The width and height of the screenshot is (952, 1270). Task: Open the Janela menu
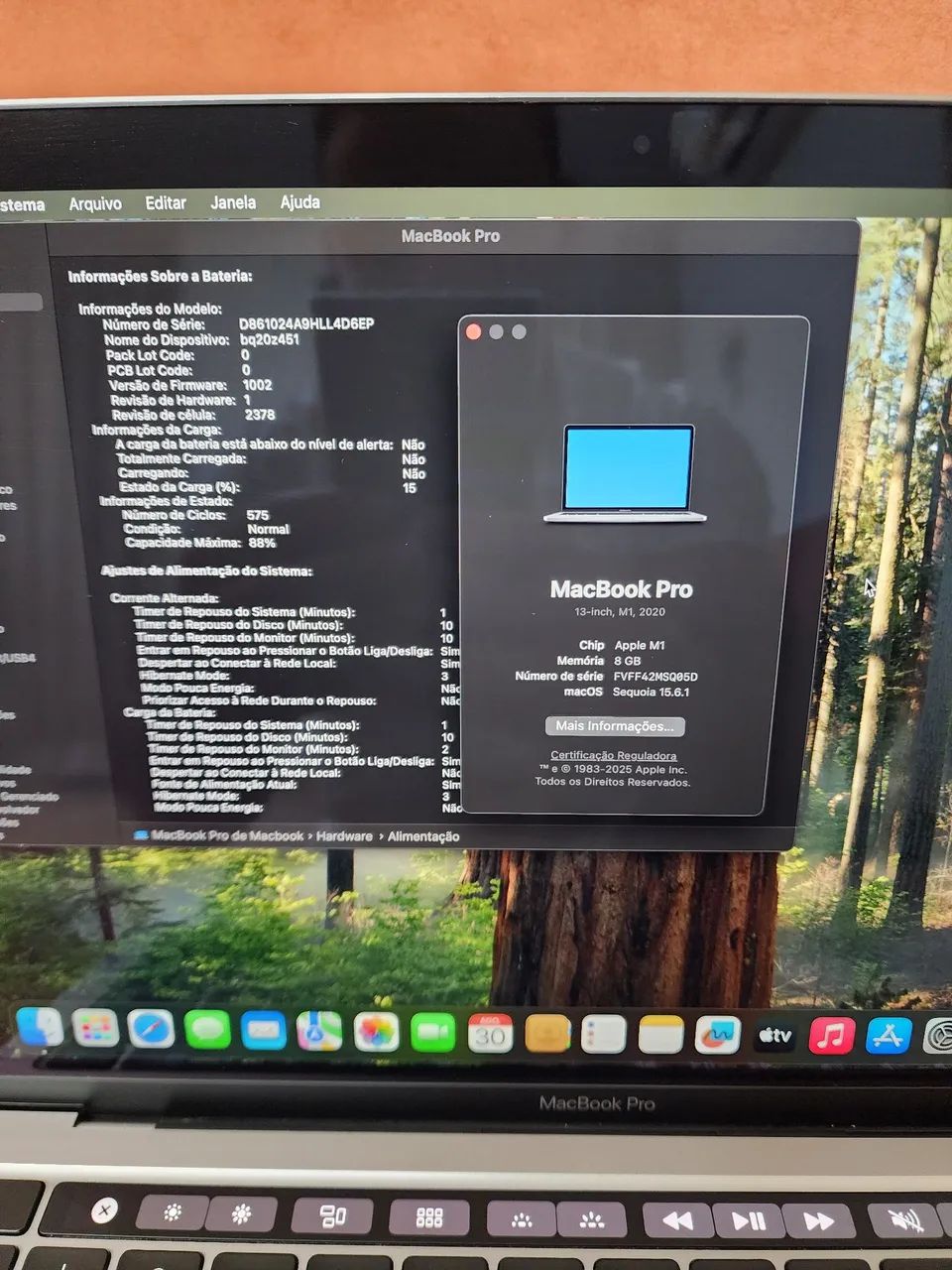point(233,202)
